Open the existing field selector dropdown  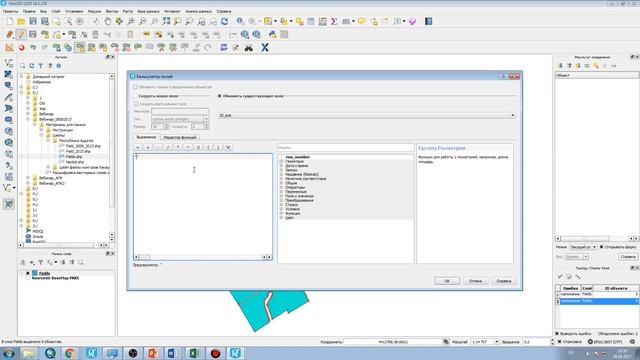367,116
